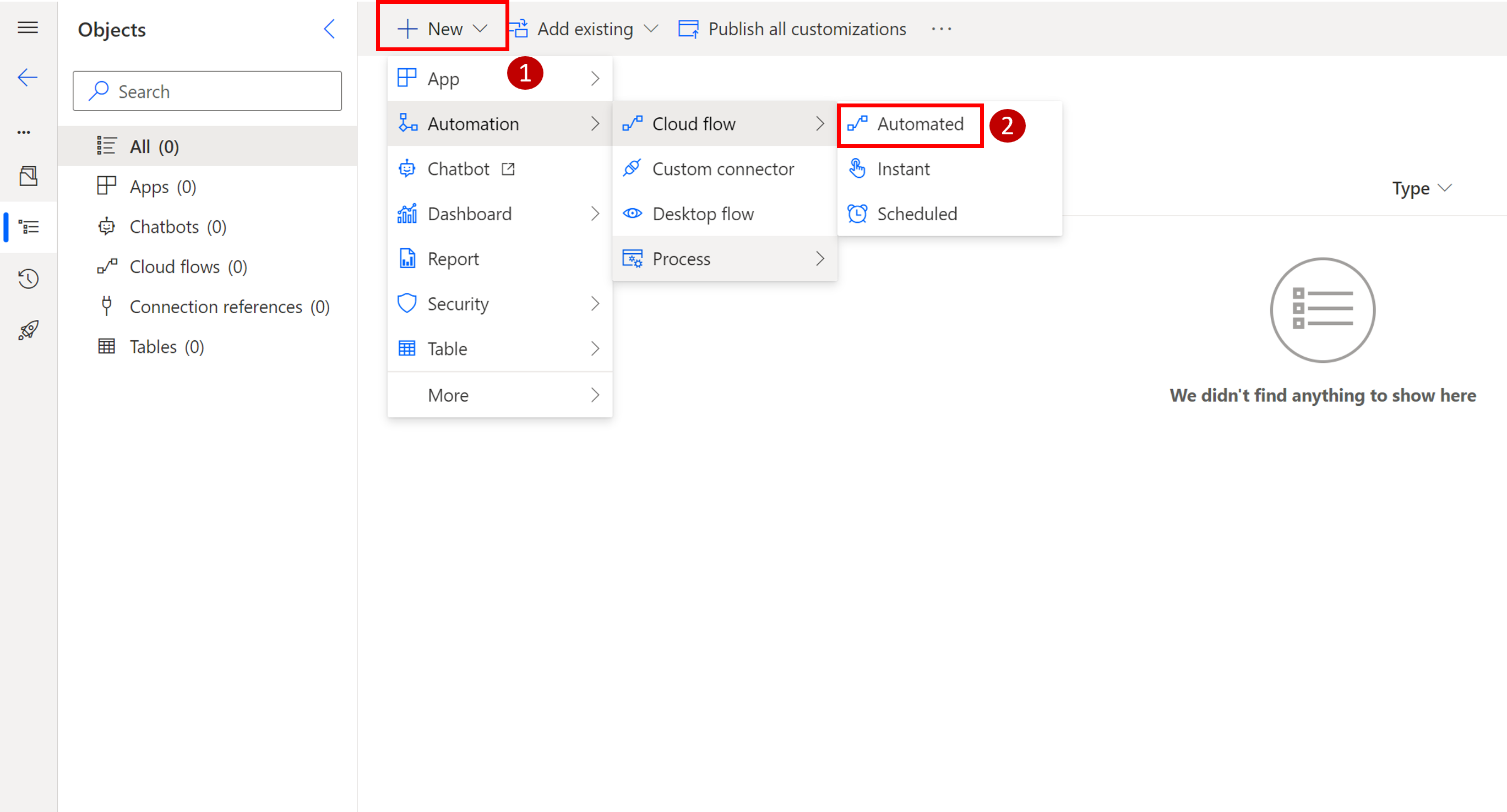Image resolution: width=1507 pixels, height=812 pixels.
Task: Select Instant cloud flow option
Action: tap(901, 168)
